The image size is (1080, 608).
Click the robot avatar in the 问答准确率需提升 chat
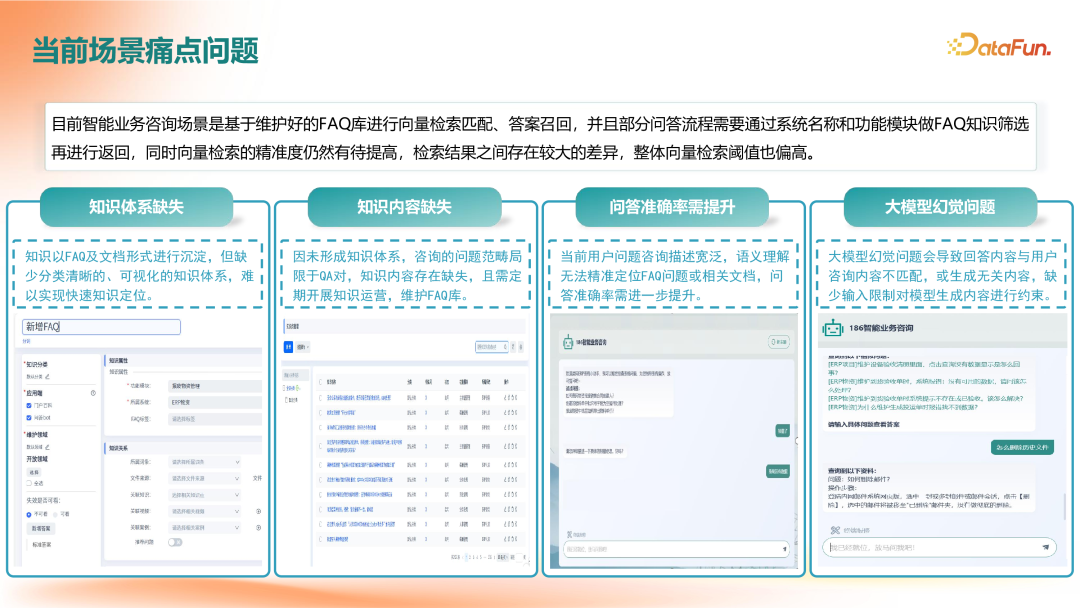[x=568, y=342]
